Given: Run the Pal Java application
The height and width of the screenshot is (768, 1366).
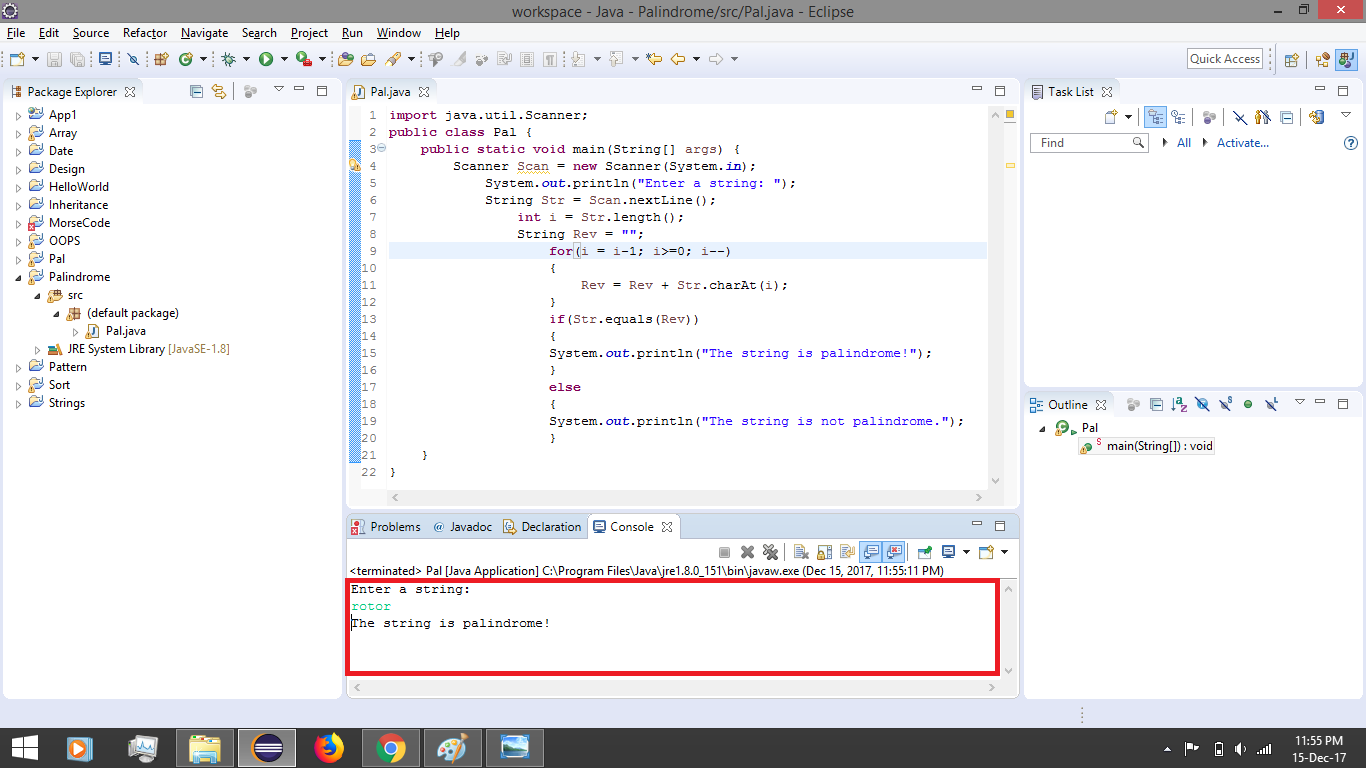Looking at the screenshot, I should [265, 58].
